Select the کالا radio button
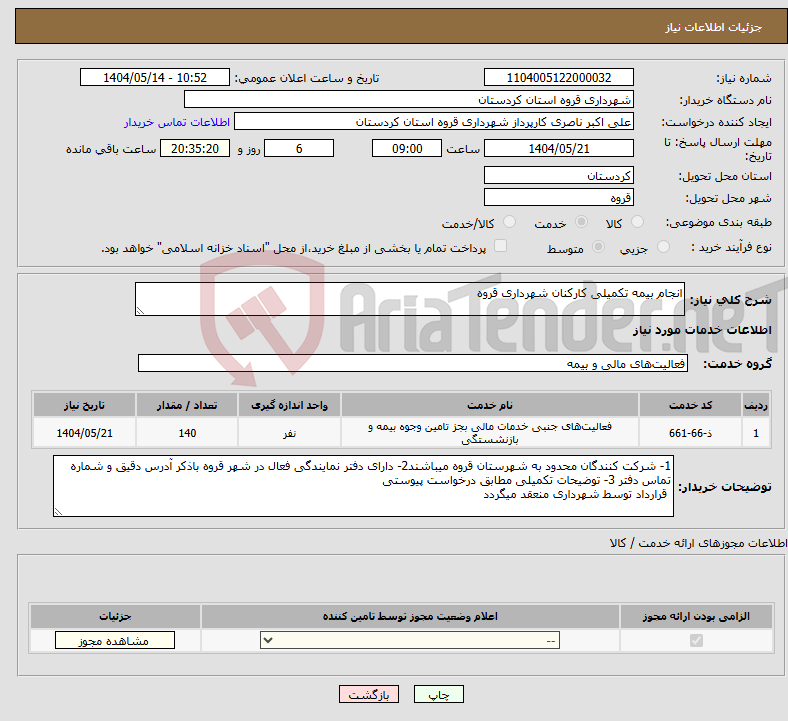This screenshot has height=721, width=788. click(x=637, y=222)
